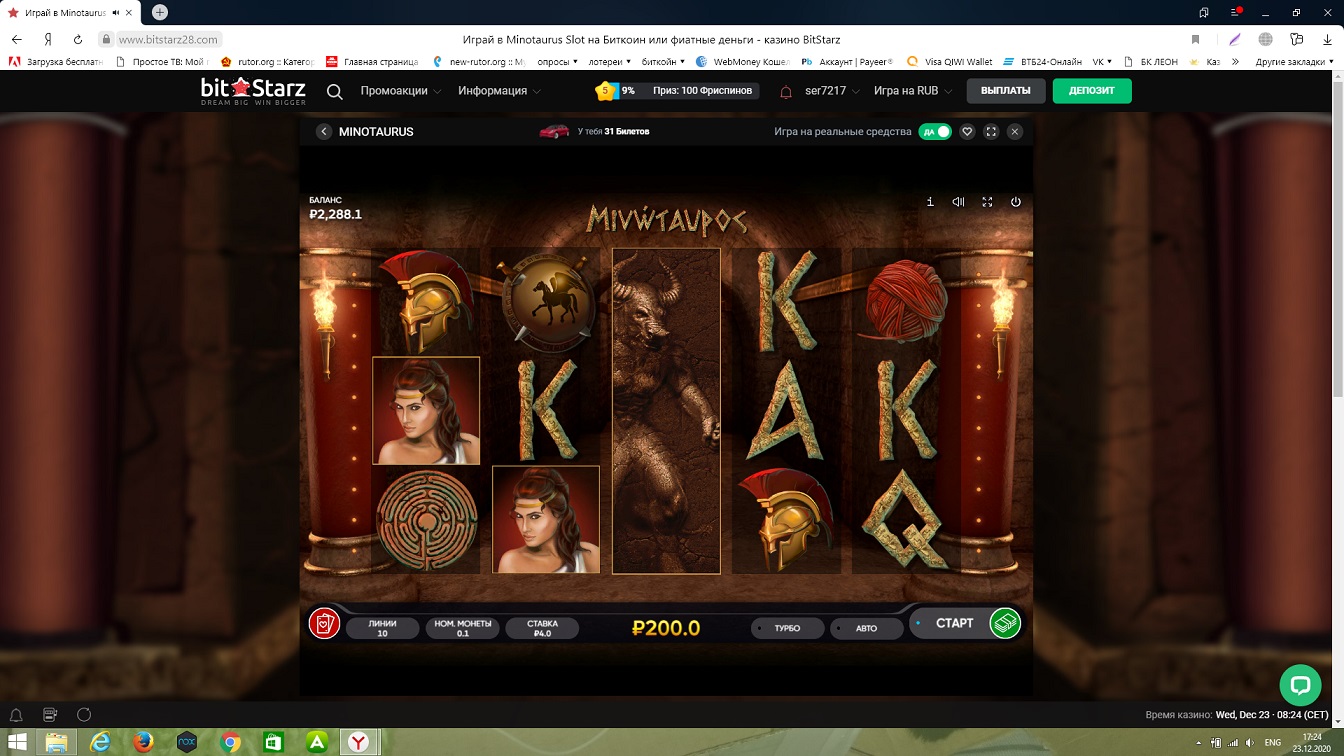Click the ВЫПЛАТЫ button
The height and width of the screenshot is (756, 1344).
coord(1006,91)
